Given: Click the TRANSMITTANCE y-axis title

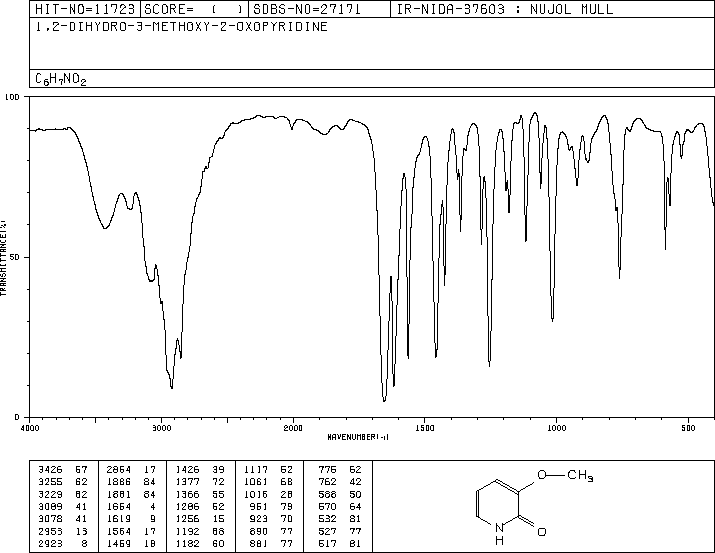Looking at the screenshot, I should click(x=3, y=258).
